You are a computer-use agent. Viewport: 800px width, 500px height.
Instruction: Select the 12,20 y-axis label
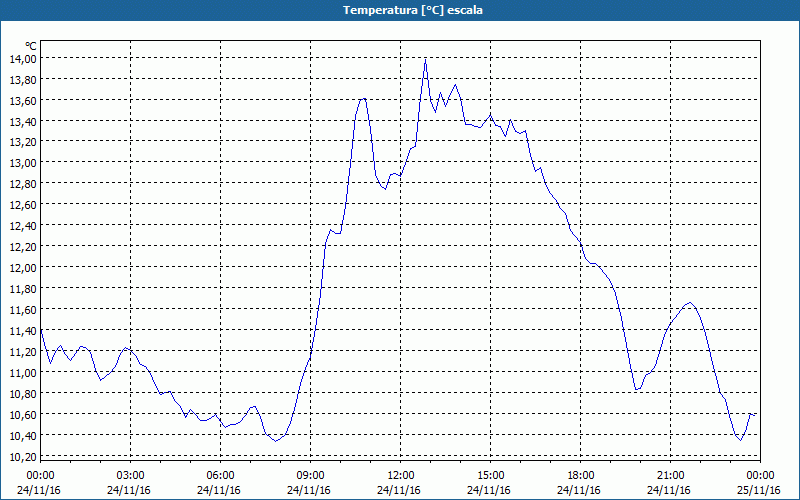[x=23, y=246]
